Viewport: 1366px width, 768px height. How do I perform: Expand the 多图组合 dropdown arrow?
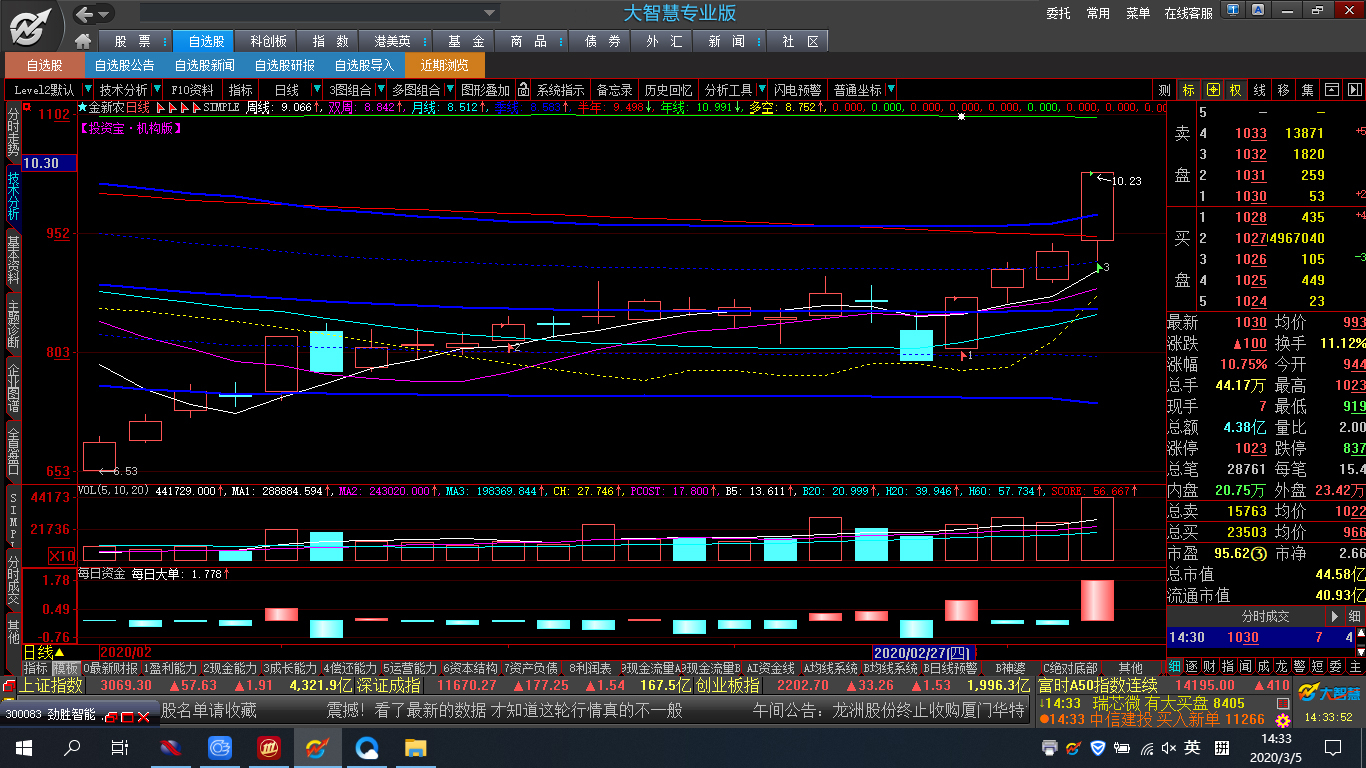coord(448,90)
